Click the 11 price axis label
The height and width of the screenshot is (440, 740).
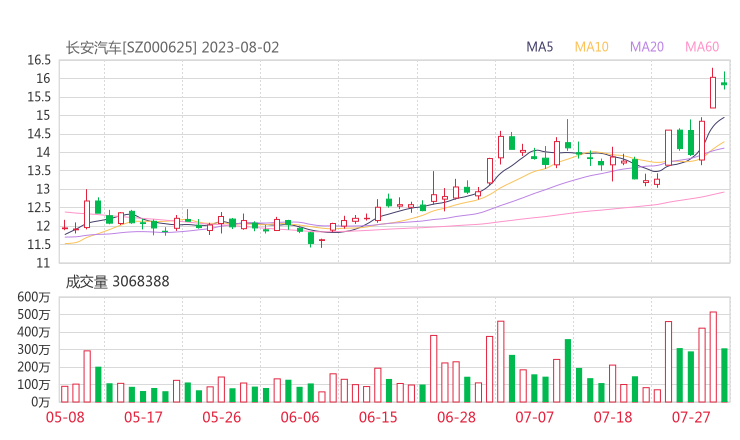tap(43, 263)
